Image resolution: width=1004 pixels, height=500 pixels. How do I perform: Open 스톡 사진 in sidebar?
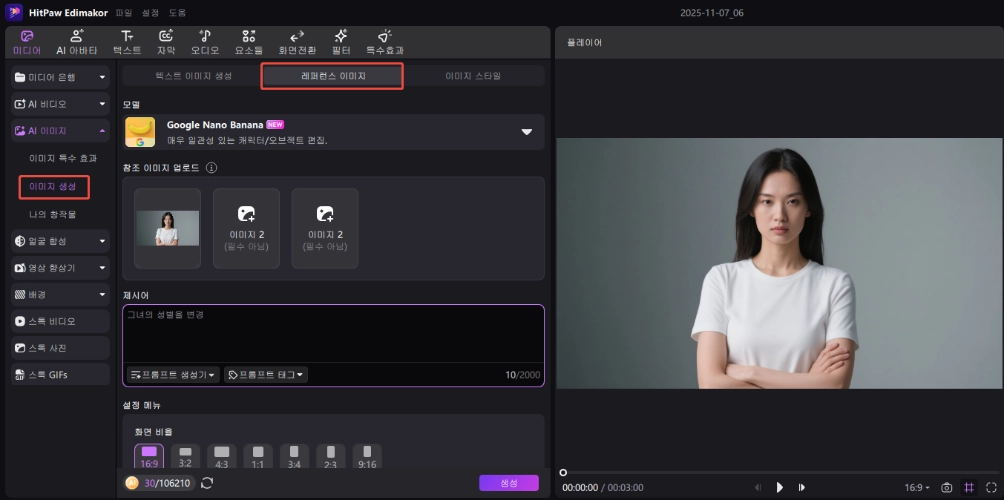click(60, 348)
